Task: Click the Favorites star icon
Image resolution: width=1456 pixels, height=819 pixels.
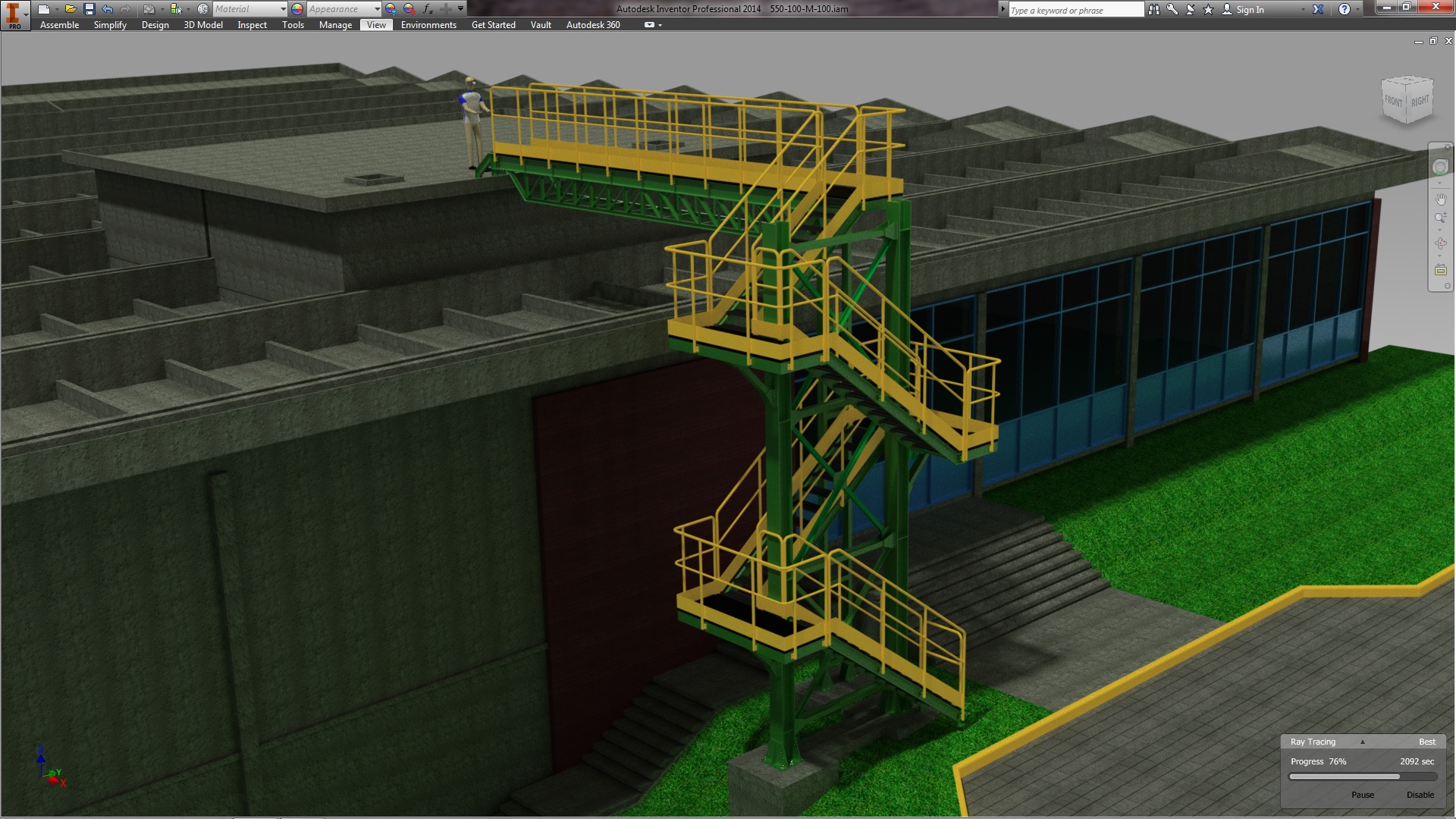Action: coord(1208,9)
